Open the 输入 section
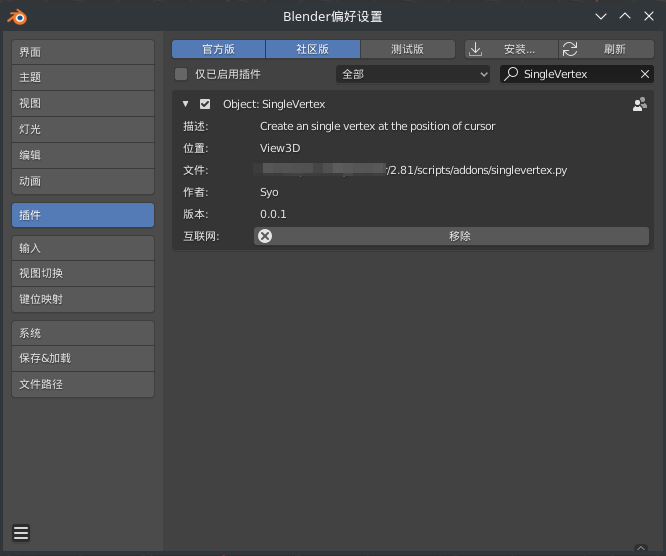The image size is (666, 556). (83, 248)
